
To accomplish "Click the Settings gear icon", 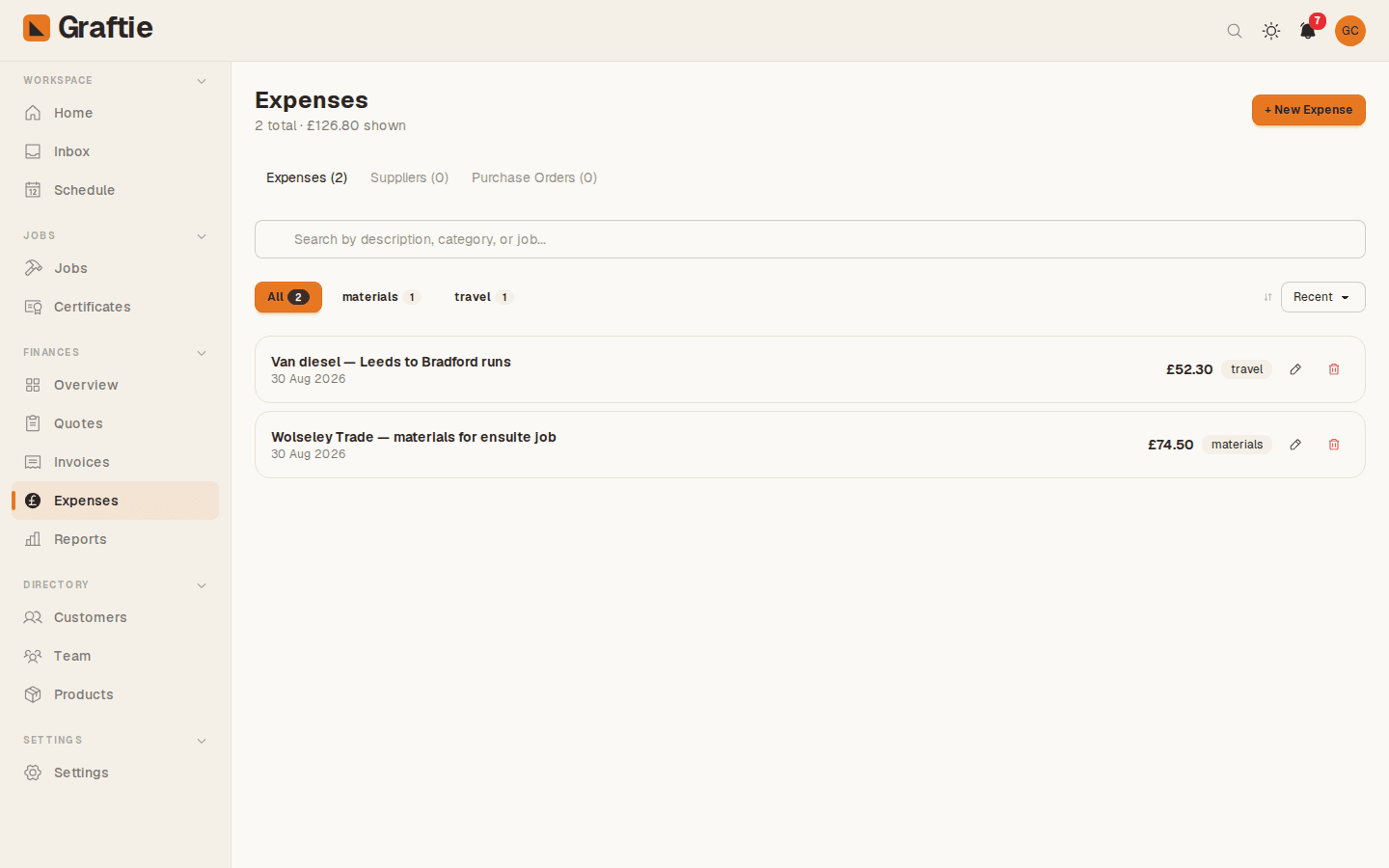I will tap(33, 773).
